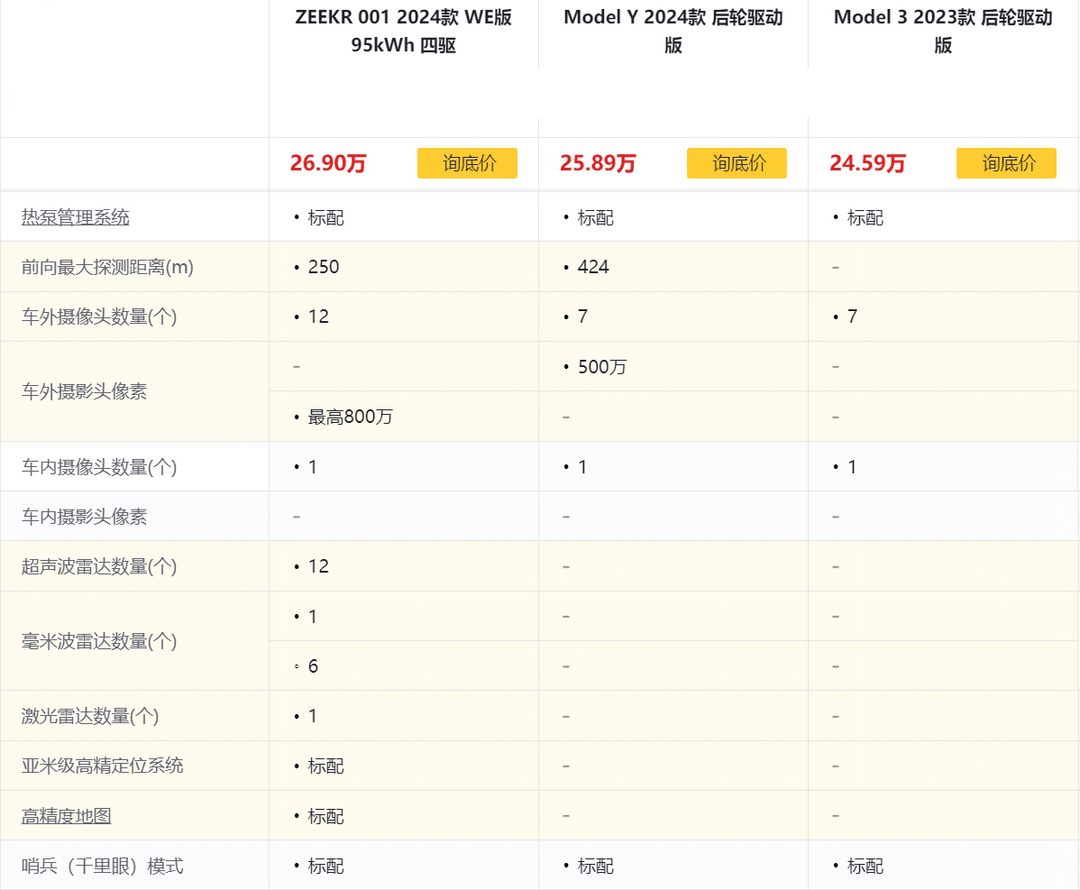The height and width of the screenshot is (890, 1080).
Task: Click Model Y's 标配 in 哨兵模式 row
Action: point(595,866)
